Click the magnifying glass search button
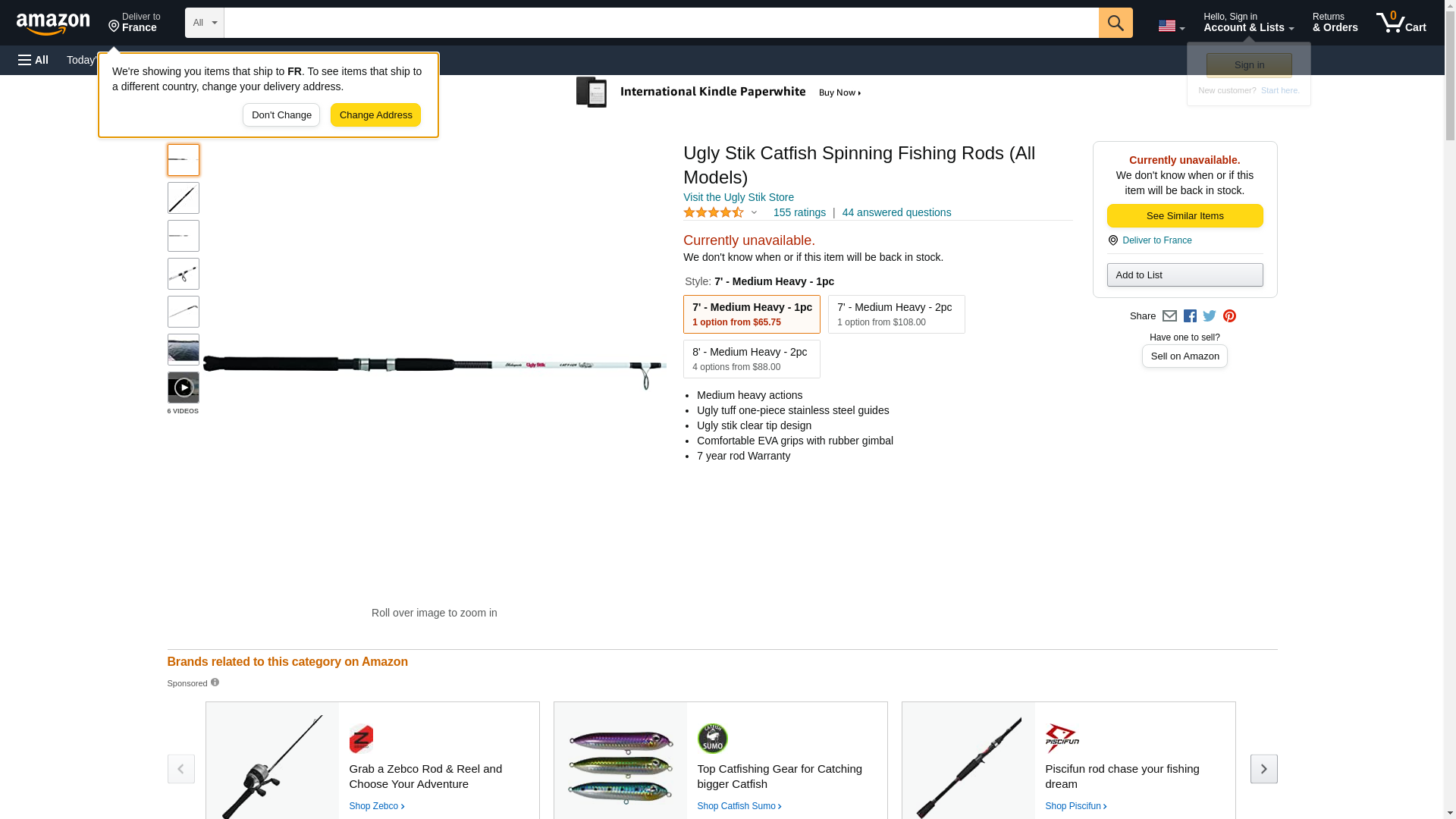The image size is (1456, 819). click(1115, 23)
